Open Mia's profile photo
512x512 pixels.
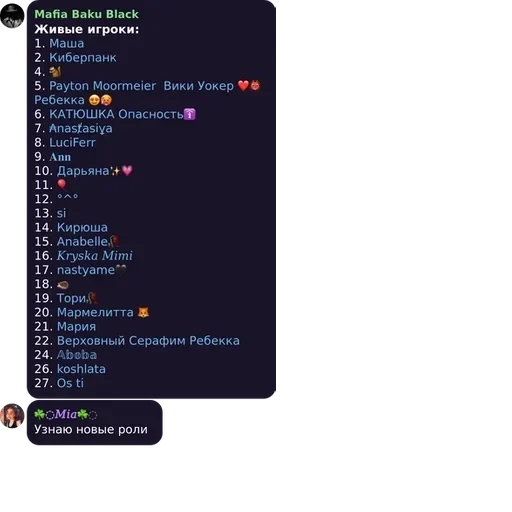(12, 416)
